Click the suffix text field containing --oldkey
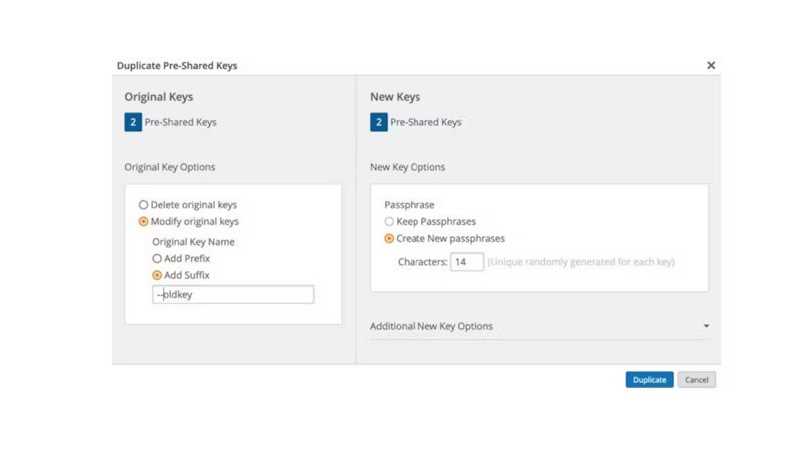This screenshot has height=459, width=805. coord(233,295)
